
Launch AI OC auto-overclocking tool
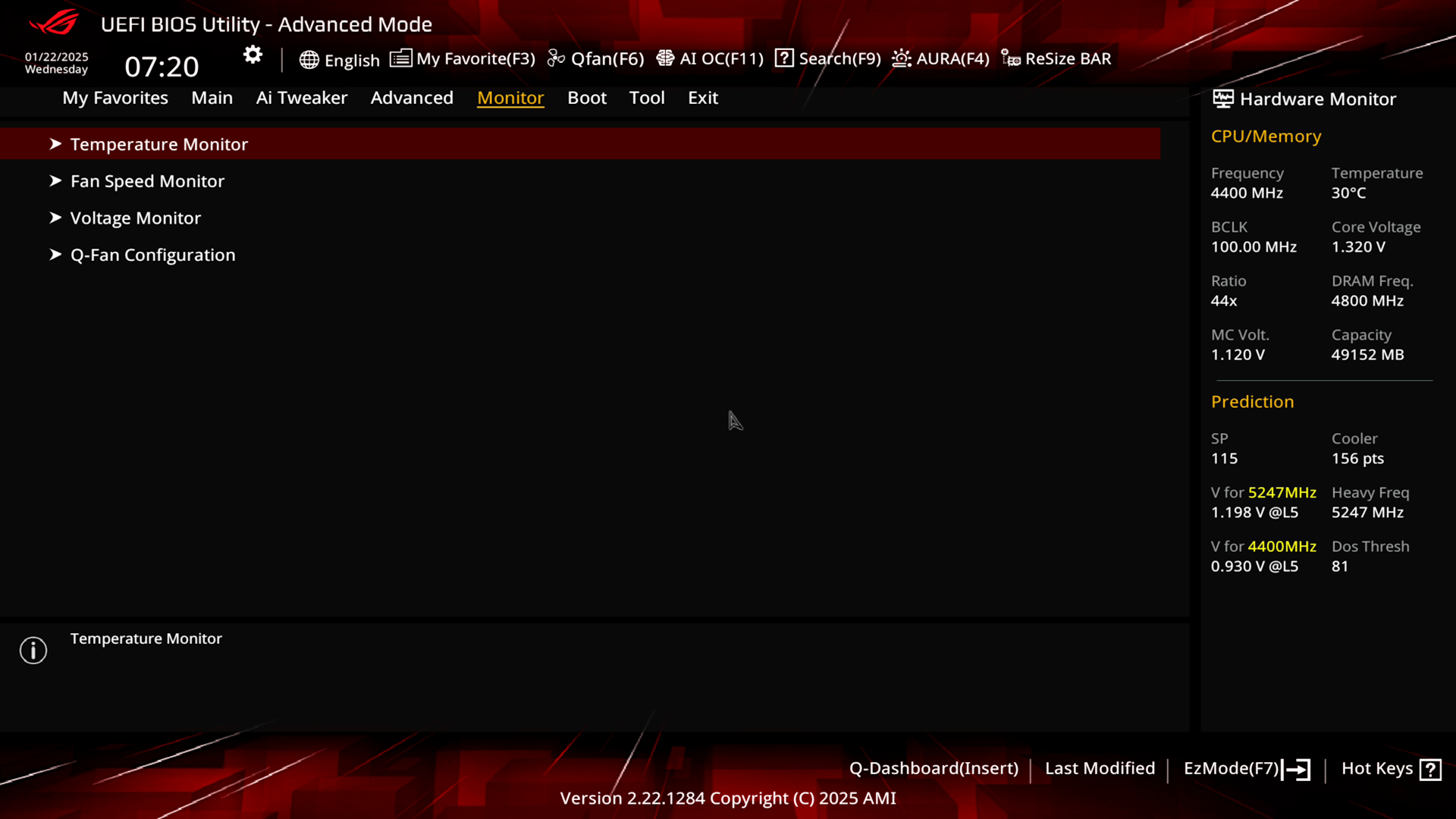[x=711, y=58]
